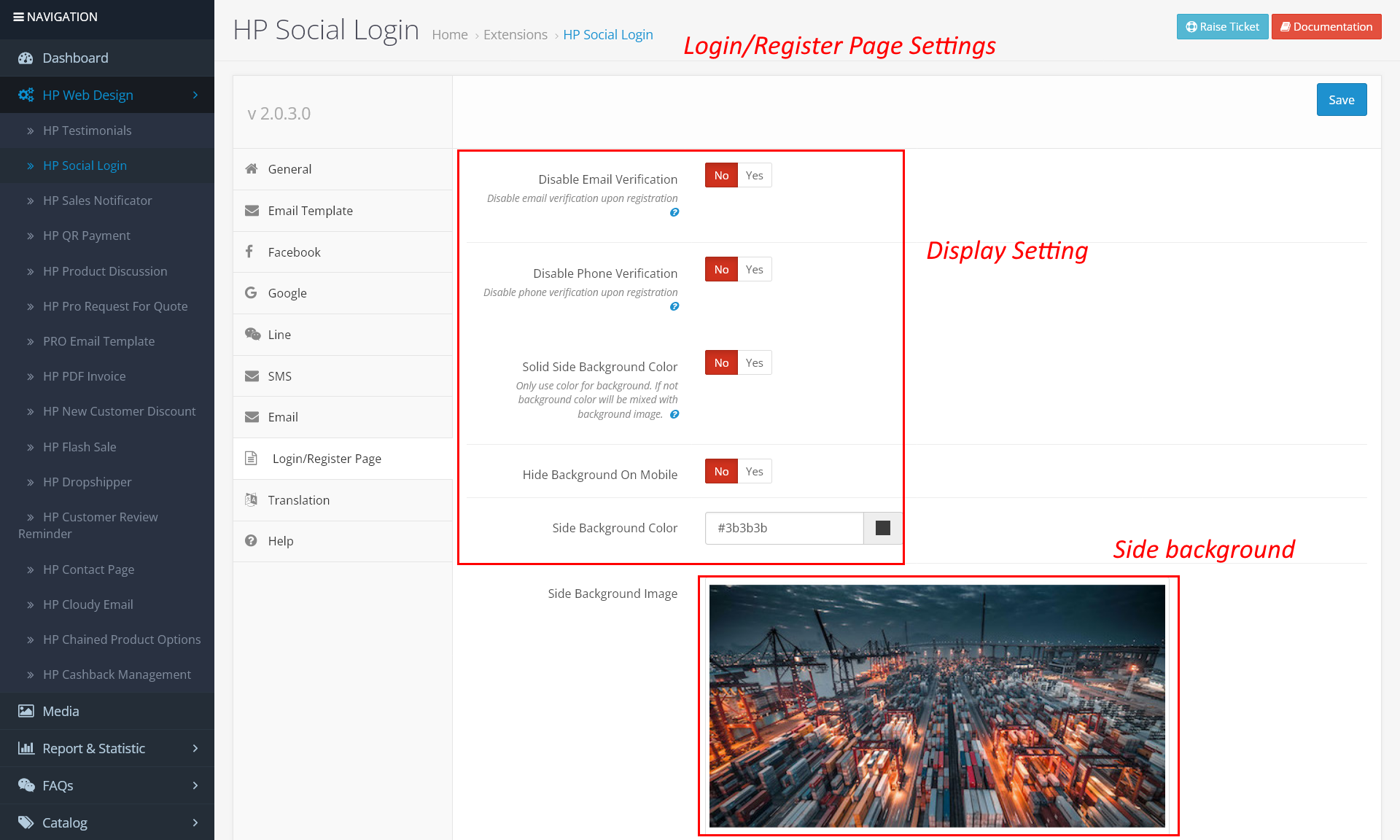The width and height of the screenshot is (1400, 840).
Task: Click the navigation hamburger menu icon
Action: pyautogui.click(x=18, y=17)
